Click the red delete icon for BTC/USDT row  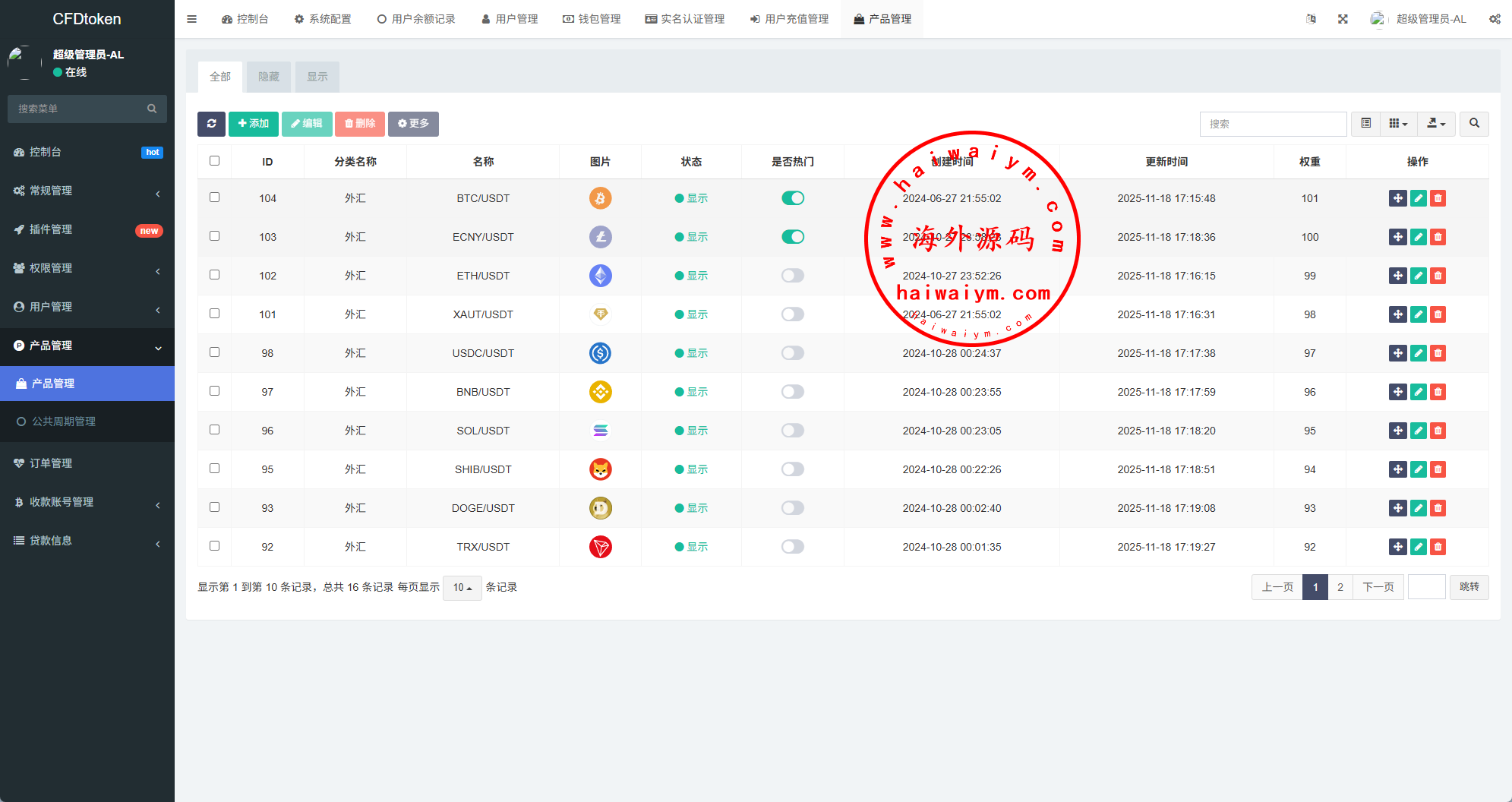[x=1438, y=198]
